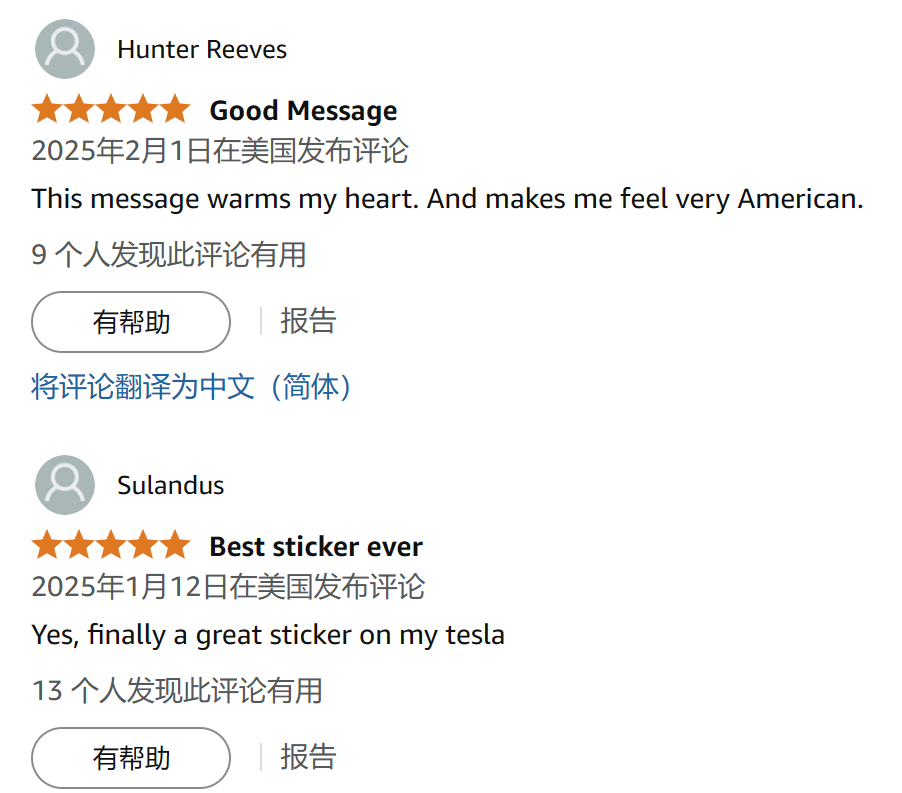The width and height of the screenshot is (902, 793).
Task: Mark Hunter Reeves' review as 有帮助
Action: click(x=131, y=322)
